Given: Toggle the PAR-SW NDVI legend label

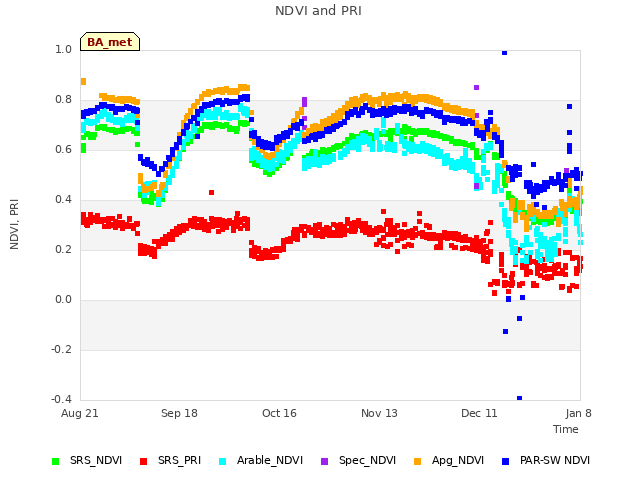Looking at the screenshot, I should tap(555, 460).
